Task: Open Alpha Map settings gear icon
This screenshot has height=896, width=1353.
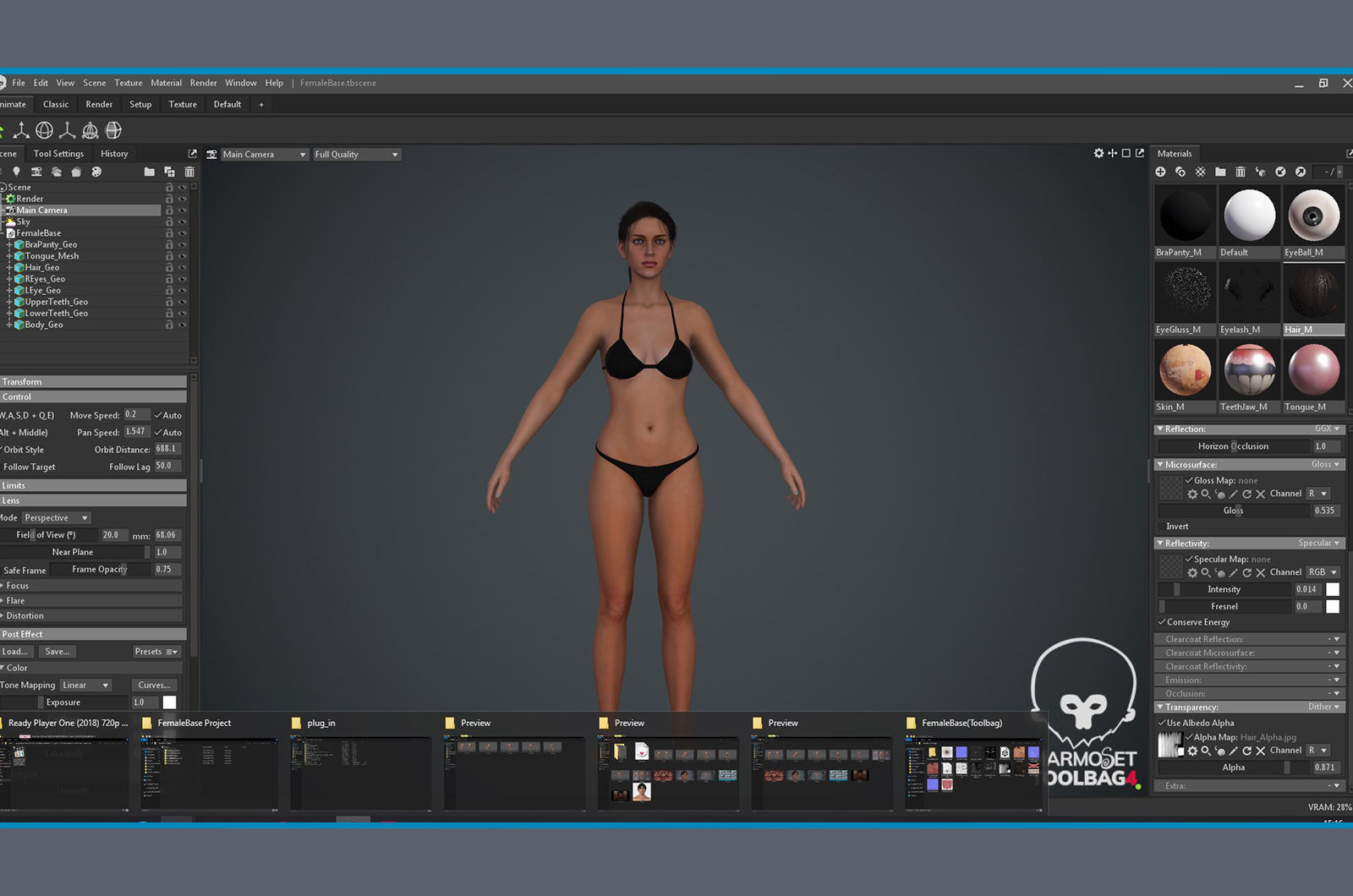Action: tap(1192, 751)
